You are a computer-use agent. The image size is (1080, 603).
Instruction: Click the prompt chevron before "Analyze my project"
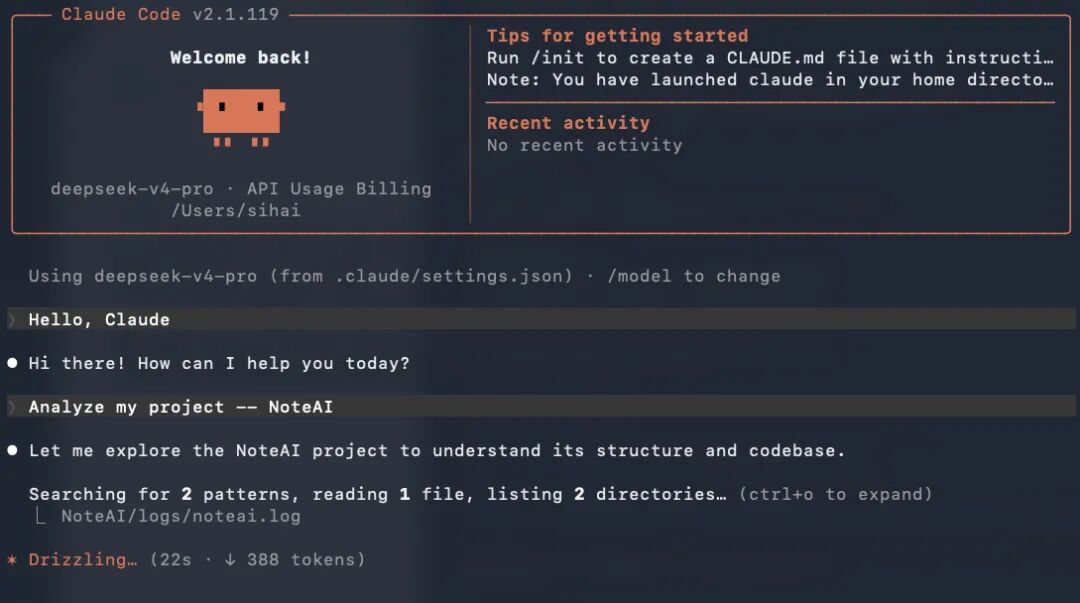click(12, 407)
